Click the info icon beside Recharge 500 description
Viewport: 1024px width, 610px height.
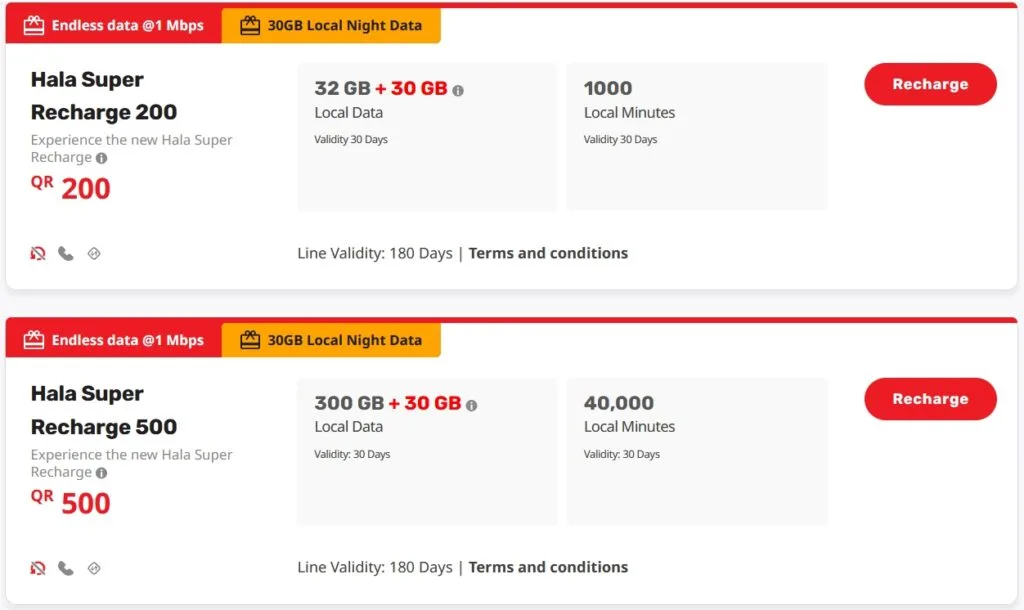(x=101, y=473)
